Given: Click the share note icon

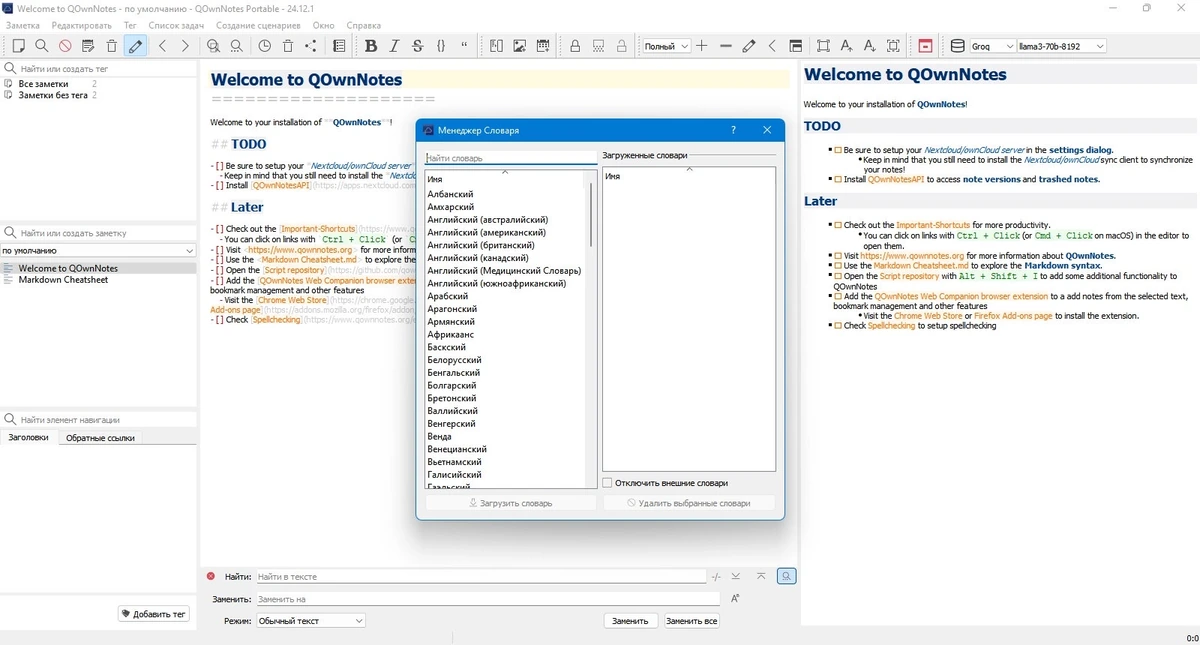Looking at the screenshot, I should point(311,46).
